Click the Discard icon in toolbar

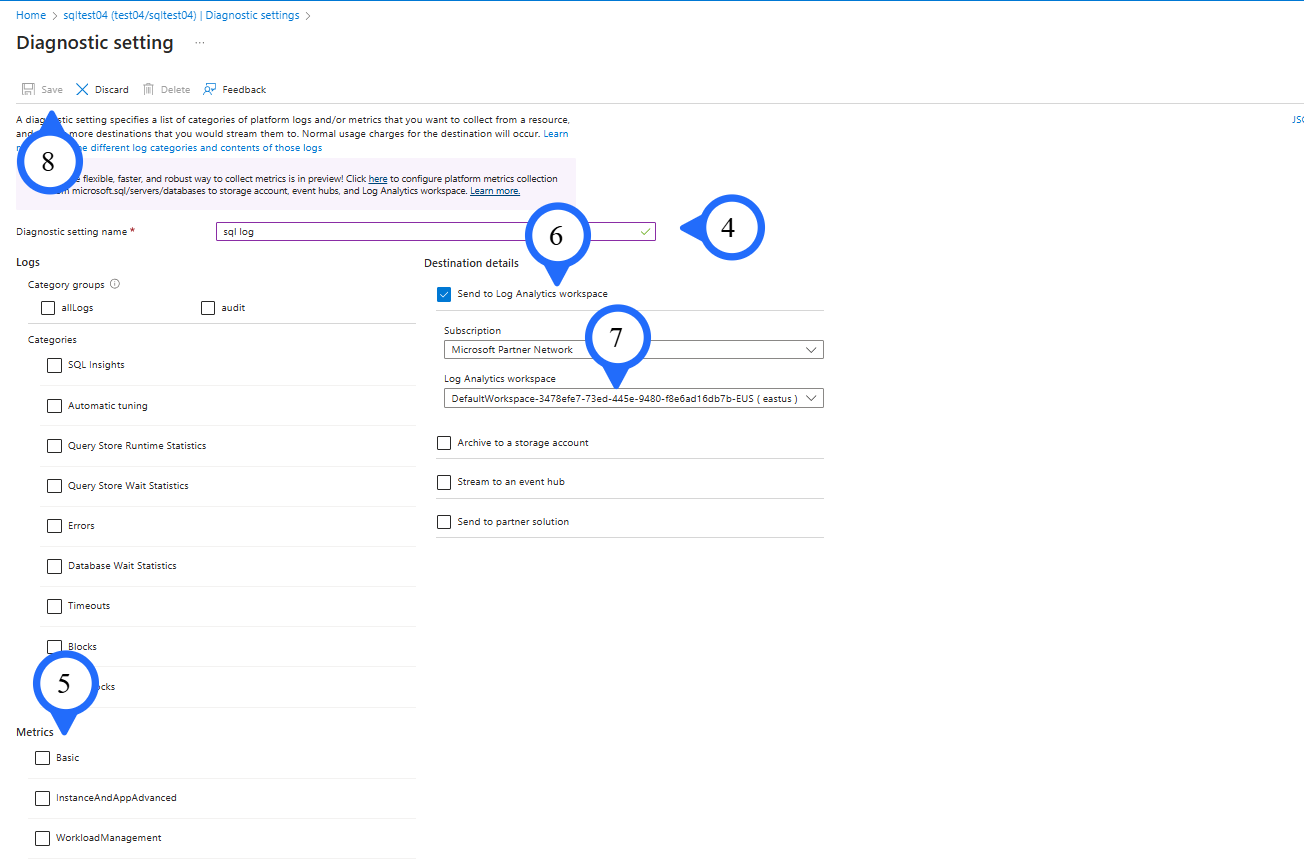click(x=82, y=89)
